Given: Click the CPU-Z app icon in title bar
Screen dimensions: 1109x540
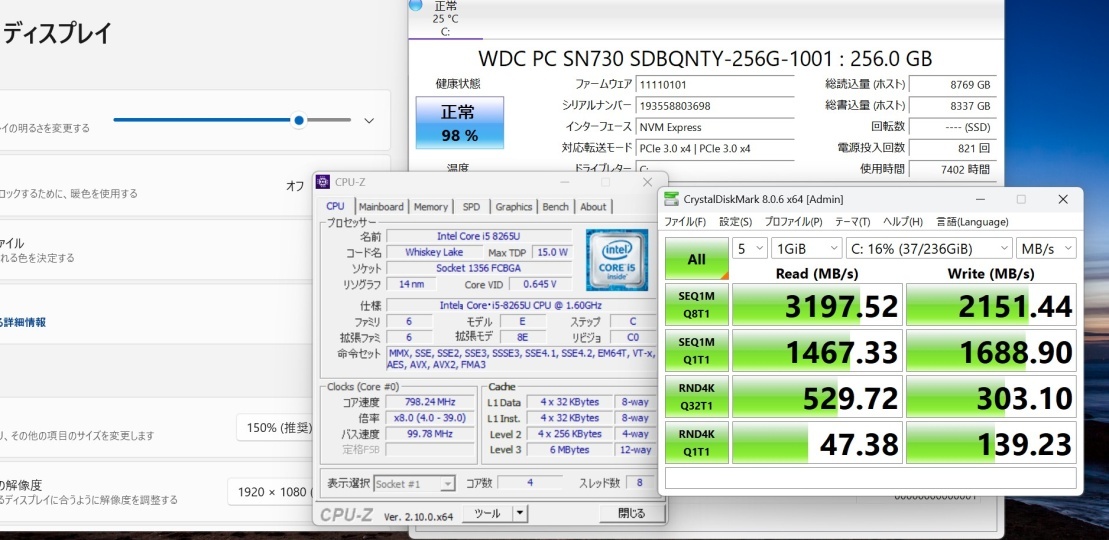Looking at the screenshot, I should pos(323,182).
